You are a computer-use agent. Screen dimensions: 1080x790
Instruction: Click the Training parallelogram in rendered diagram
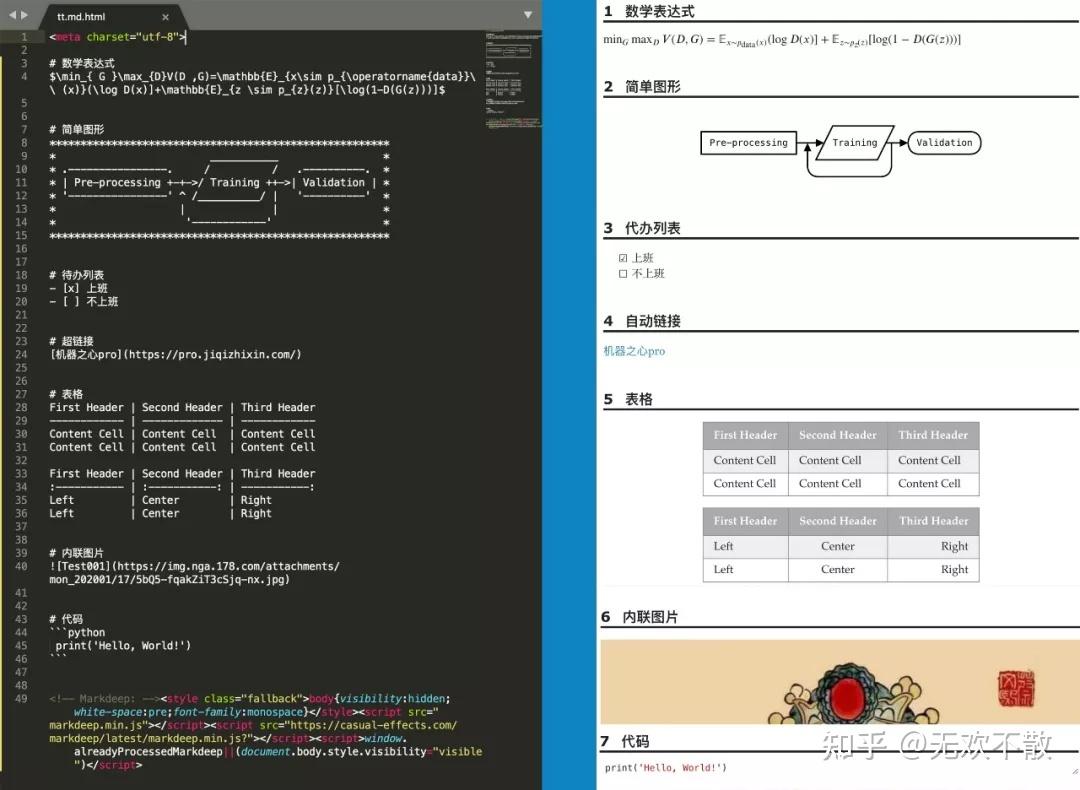(855, 143)
